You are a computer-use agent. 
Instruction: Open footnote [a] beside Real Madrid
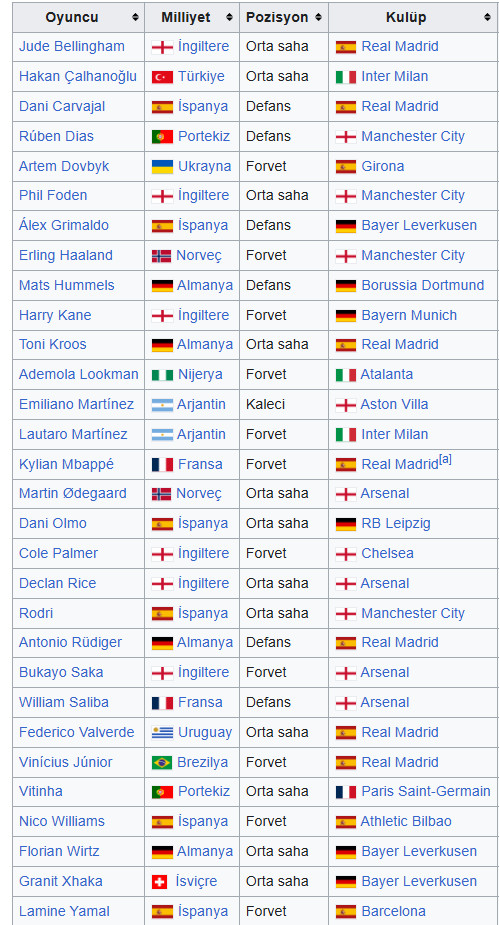445,460
